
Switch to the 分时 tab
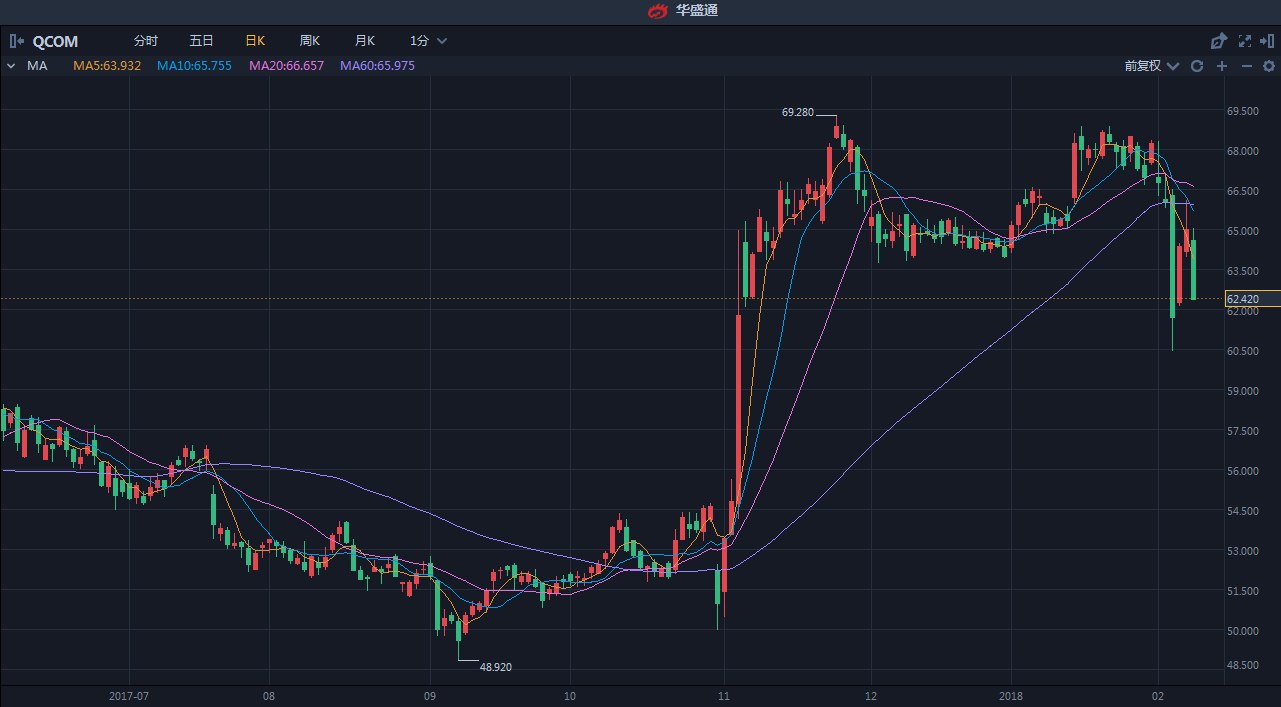tap(146, 41)
